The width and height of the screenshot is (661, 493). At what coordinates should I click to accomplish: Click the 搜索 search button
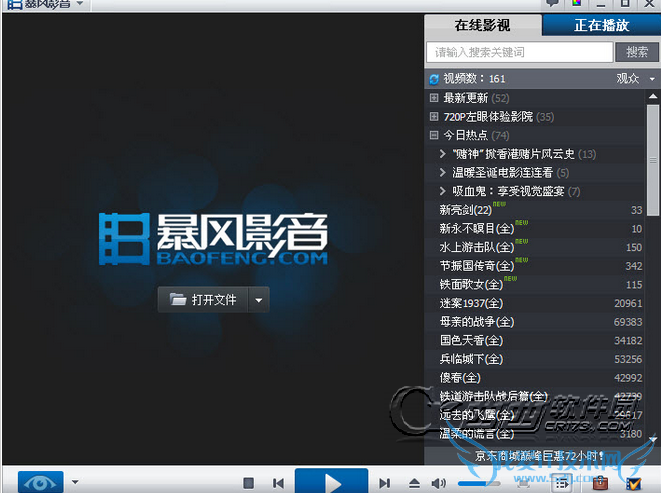[x=637, y=52]
